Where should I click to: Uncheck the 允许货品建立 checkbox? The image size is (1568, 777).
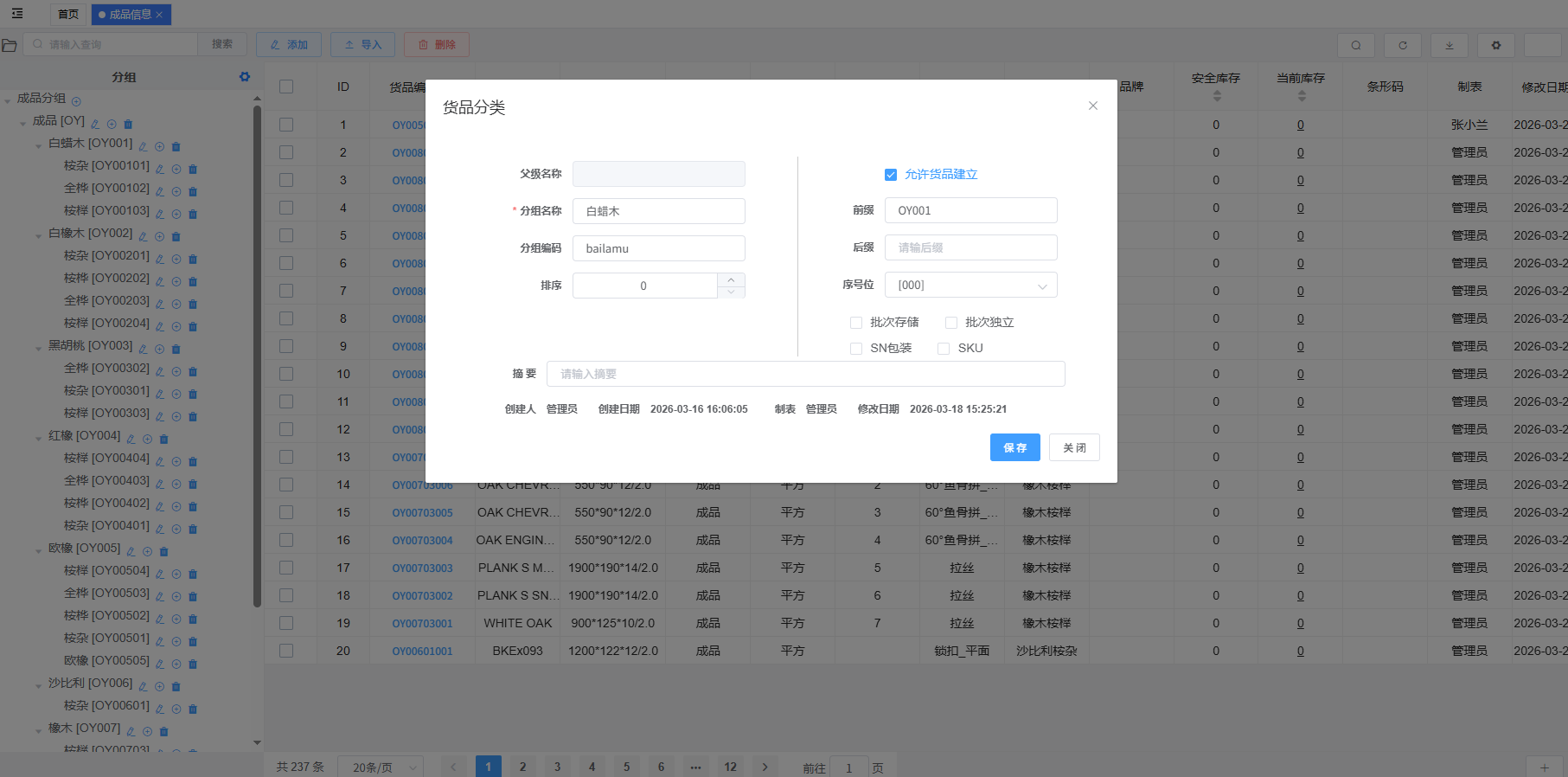891,175
